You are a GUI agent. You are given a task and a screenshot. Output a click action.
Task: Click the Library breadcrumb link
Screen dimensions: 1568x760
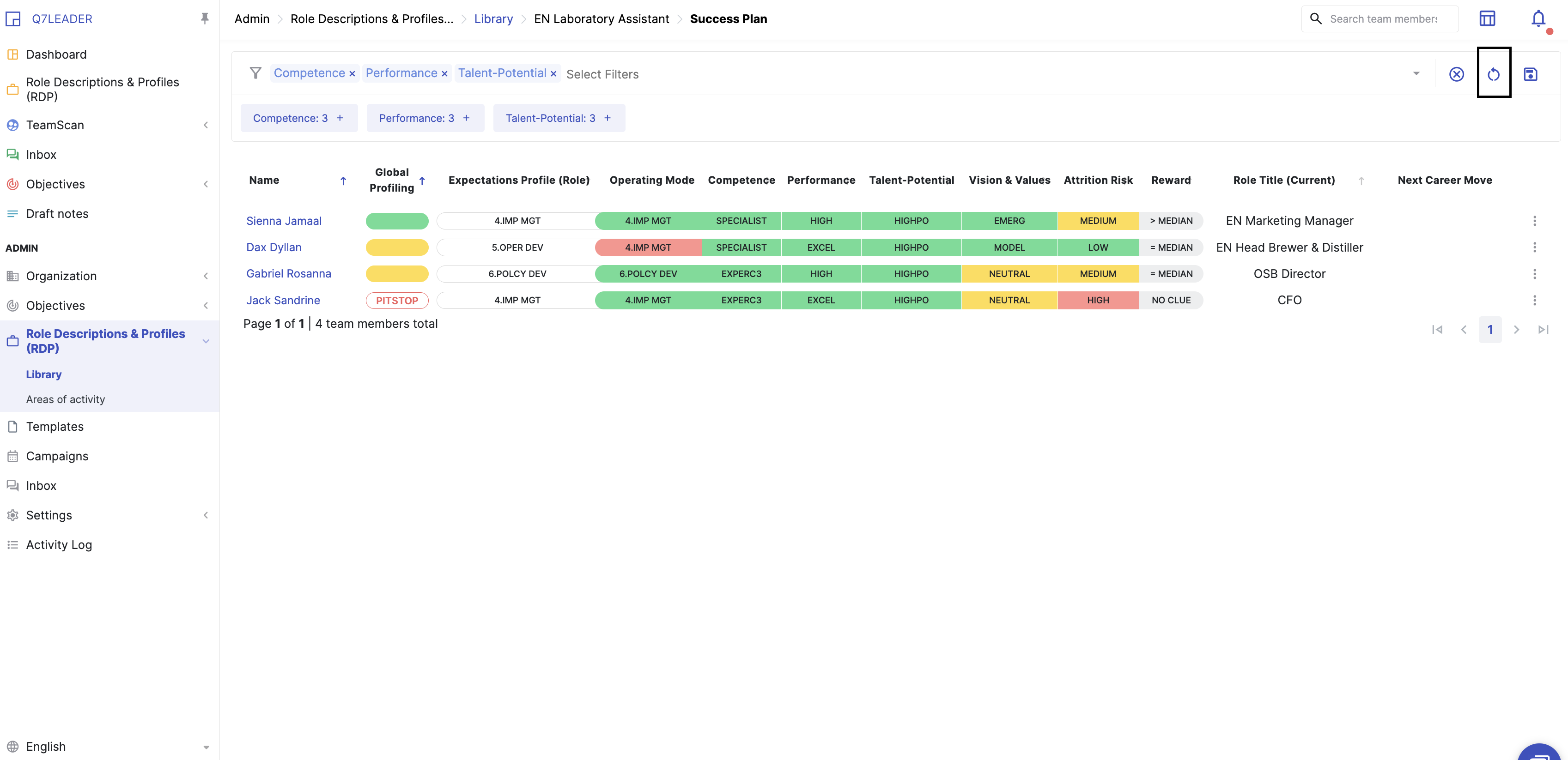point(493,19)
